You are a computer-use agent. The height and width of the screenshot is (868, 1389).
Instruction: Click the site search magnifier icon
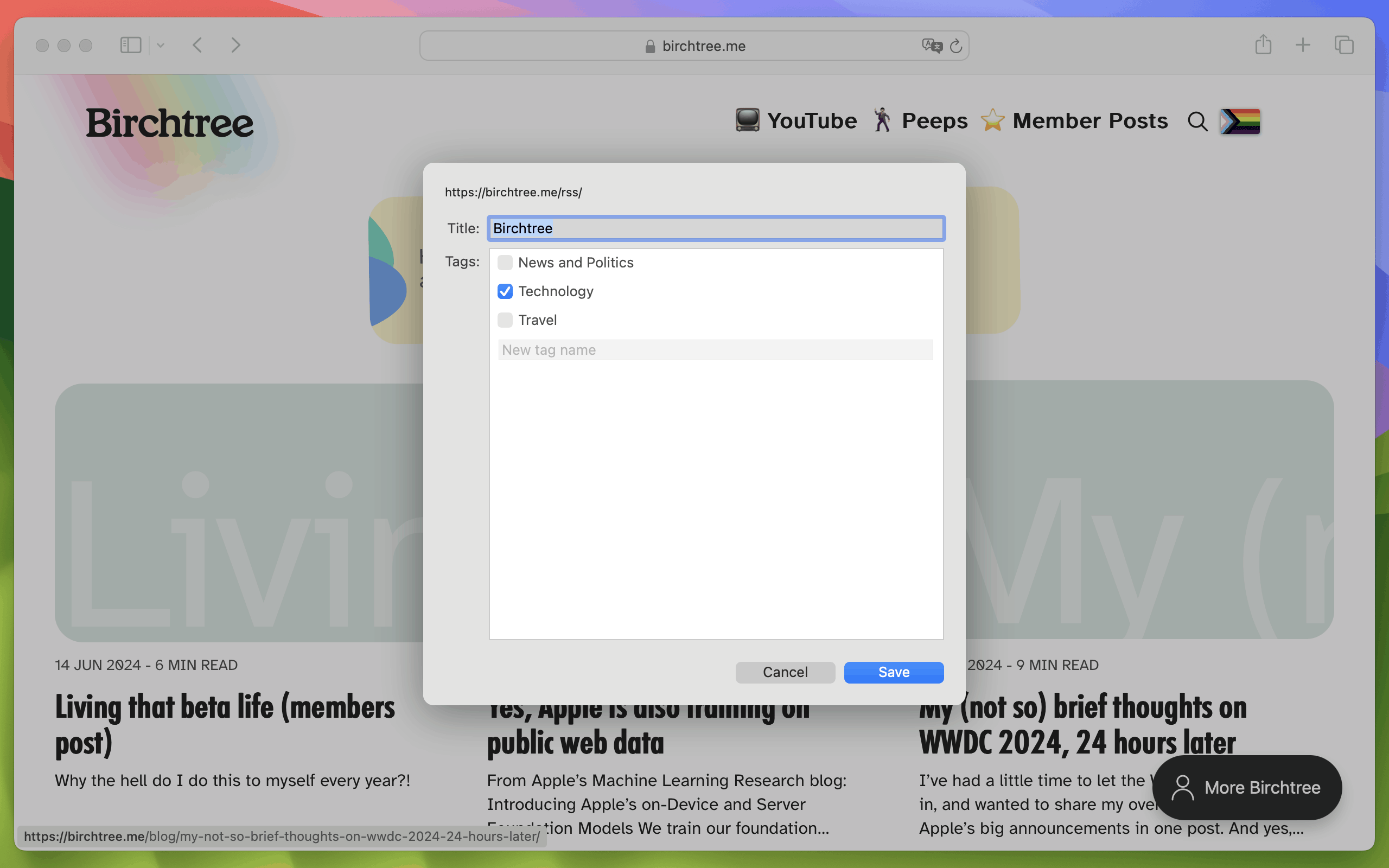point(1197,121)
